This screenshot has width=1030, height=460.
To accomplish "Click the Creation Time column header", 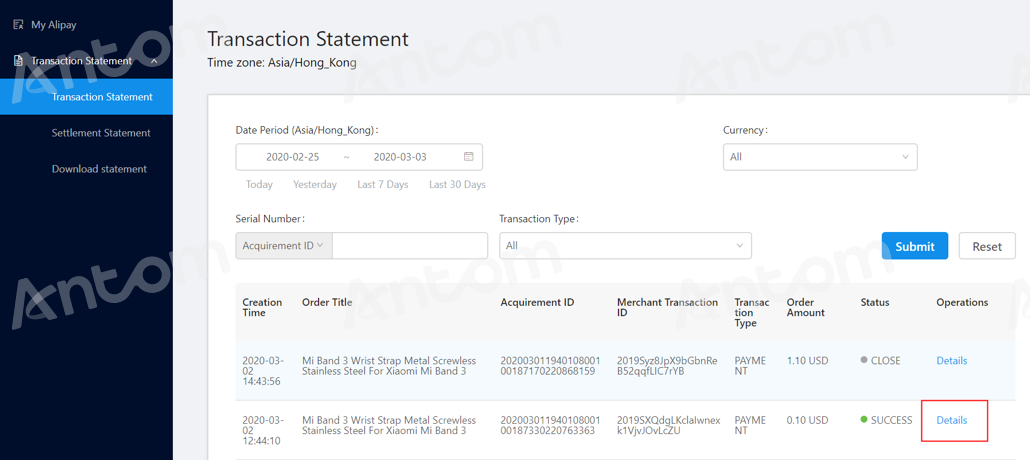I will tap(262, 308).
